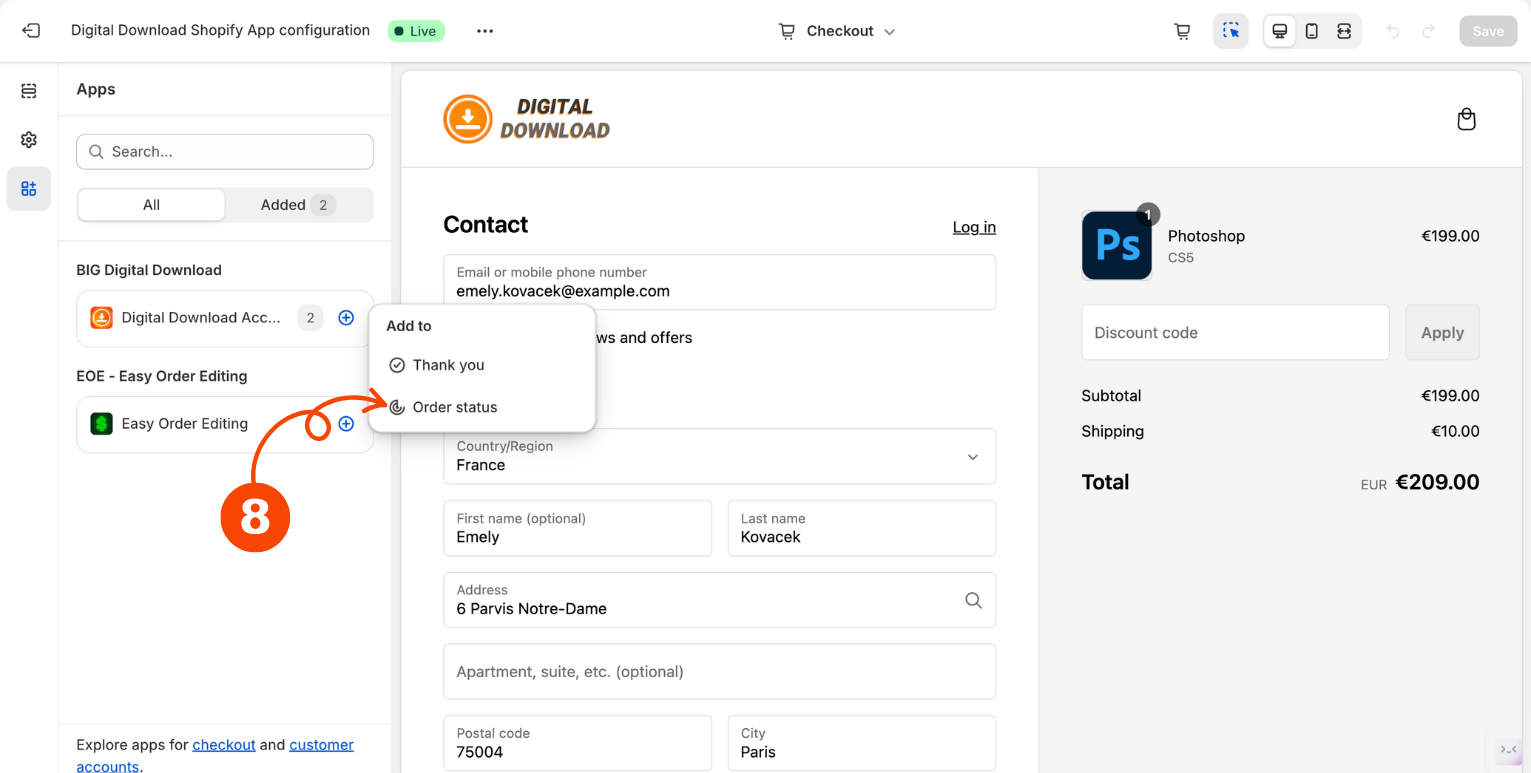Expand the Country/Region dropdown
This screenshot has height=773, width=1531.
[x=719, y=456]
